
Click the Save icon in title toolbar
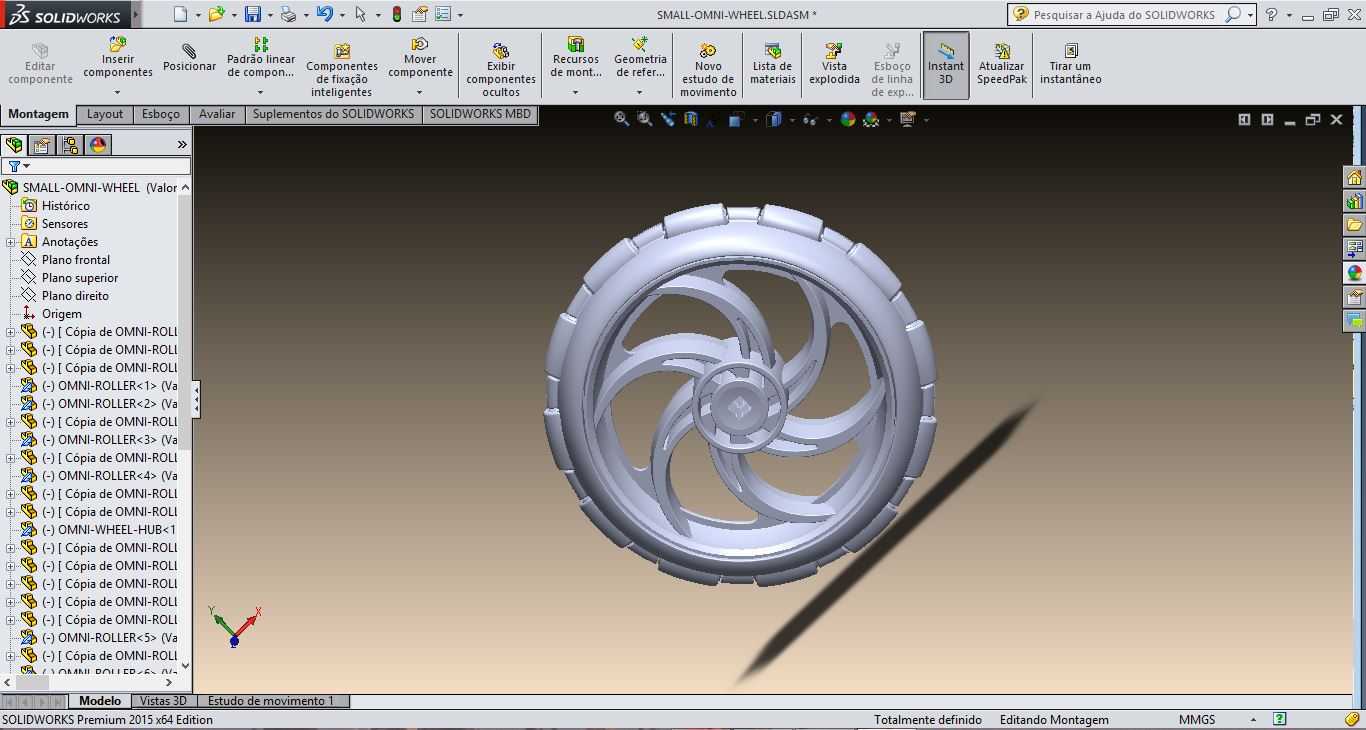coord(252,14)
